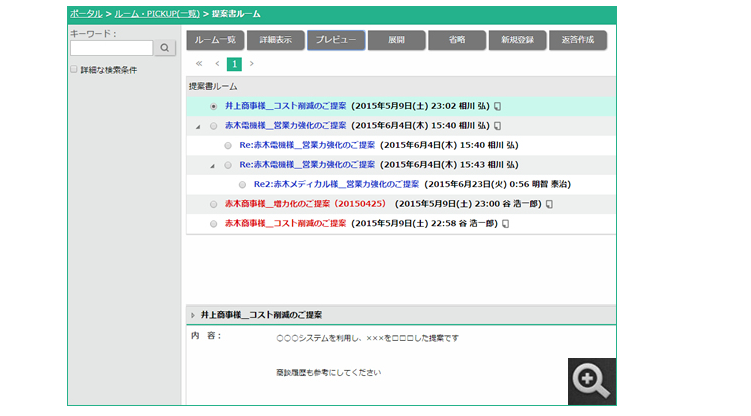The height and width of the screenshot is (416, 751).
Task: Click the zoom-in magnifier overlay icon
Action: 592,381
